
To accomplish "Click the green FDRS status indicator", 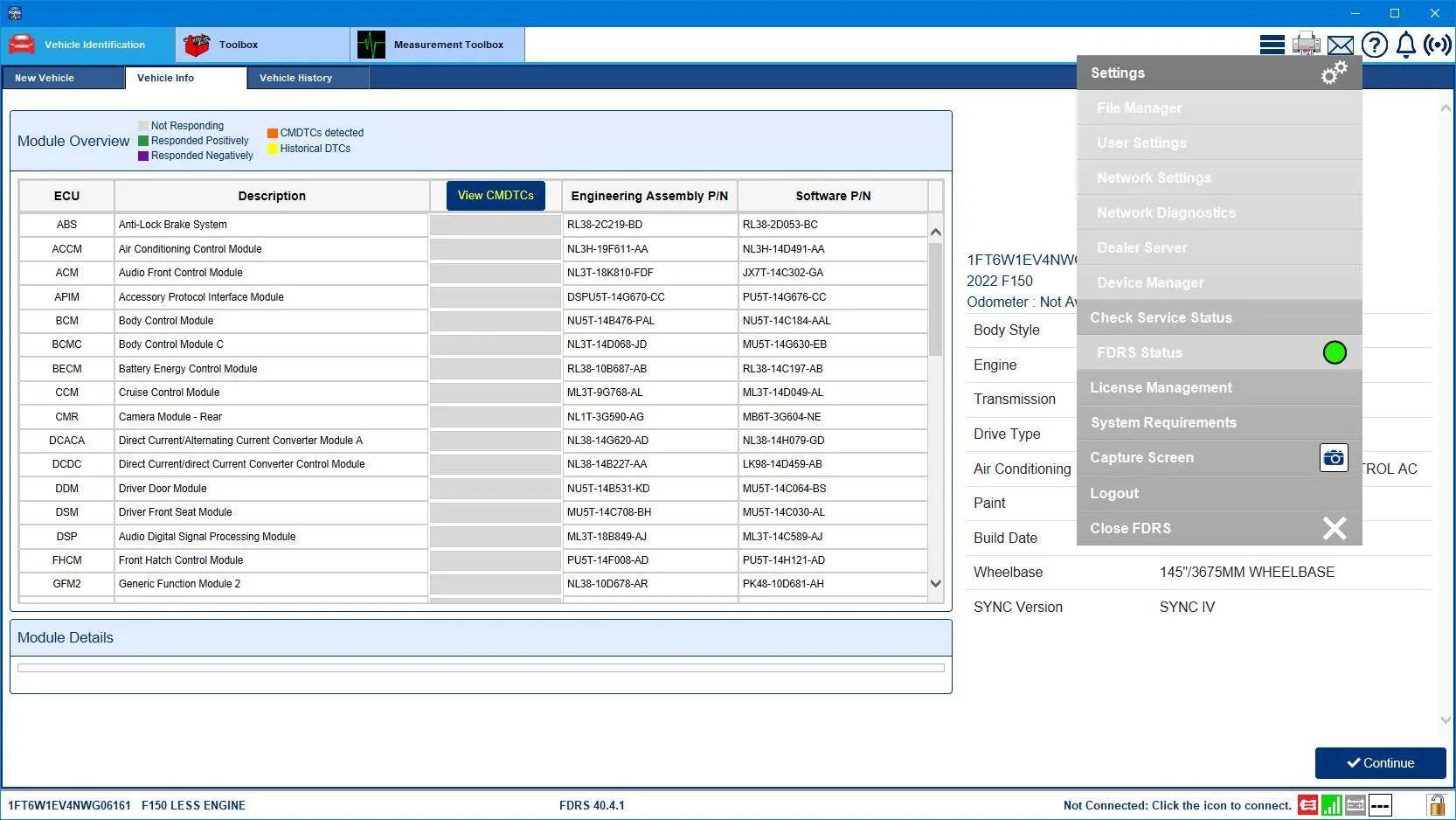I will click(1335, 352).
